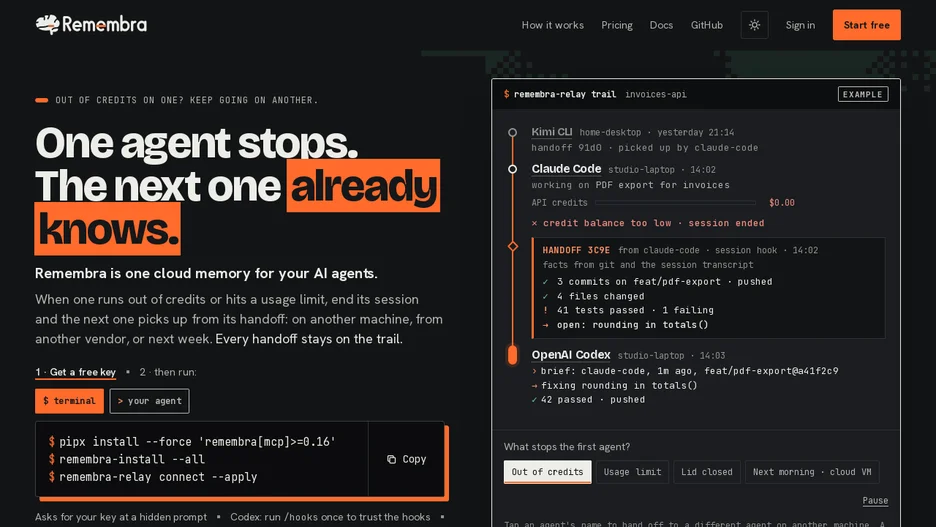
Task: Switch to the > your agent tab
Action: [x=149, y=401]
